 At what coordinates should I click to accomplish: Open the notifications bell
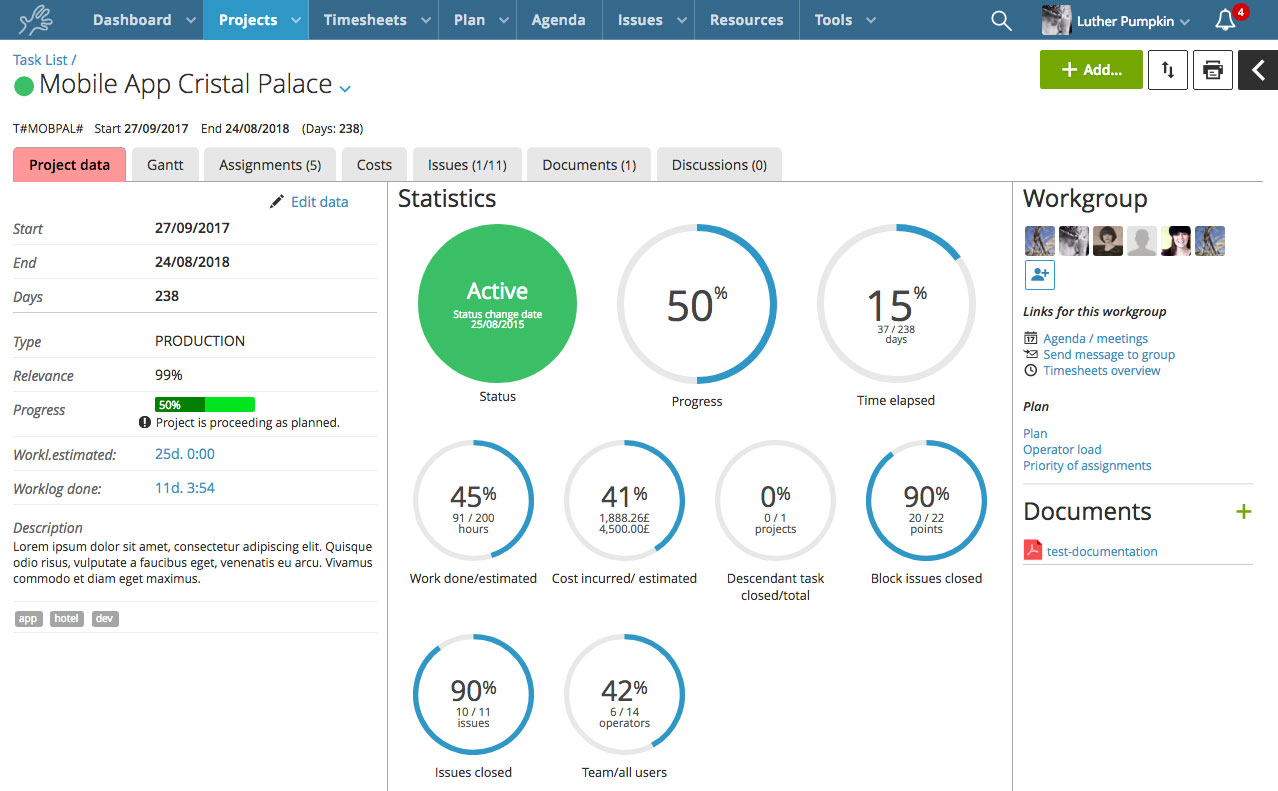1225,20
